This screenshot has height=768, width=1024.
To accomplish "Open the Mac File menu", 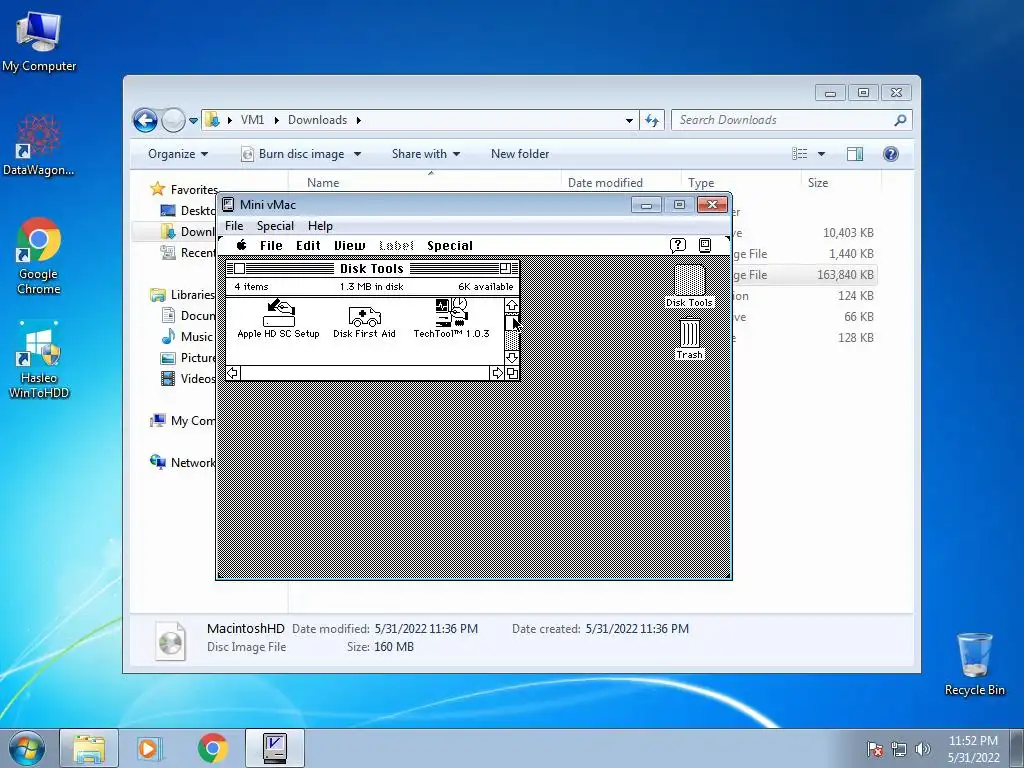I will tap(271, 246).
